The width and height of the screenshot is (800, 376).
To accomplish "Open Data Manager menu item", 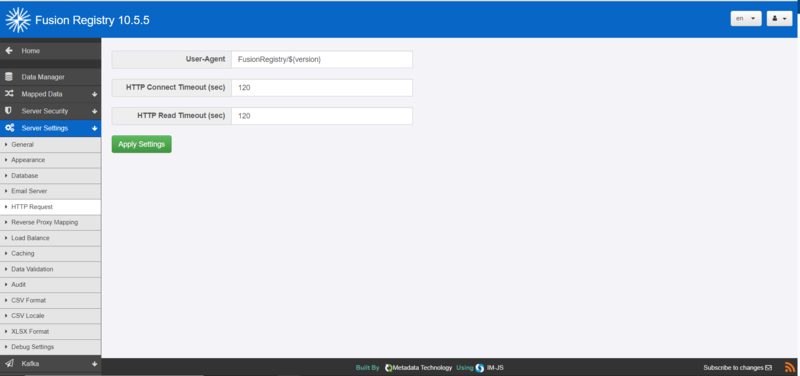I will pyautogui.click(x=51, y=77).
